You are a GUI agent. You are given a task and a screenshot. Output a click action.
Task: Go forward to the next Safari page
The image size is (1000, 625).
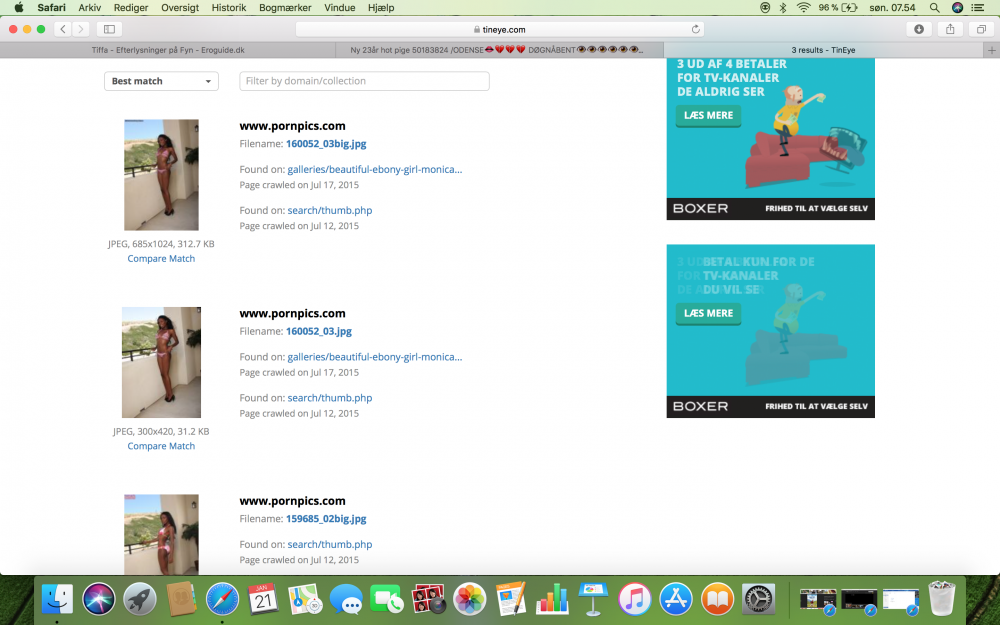click(x=80, y=29)
